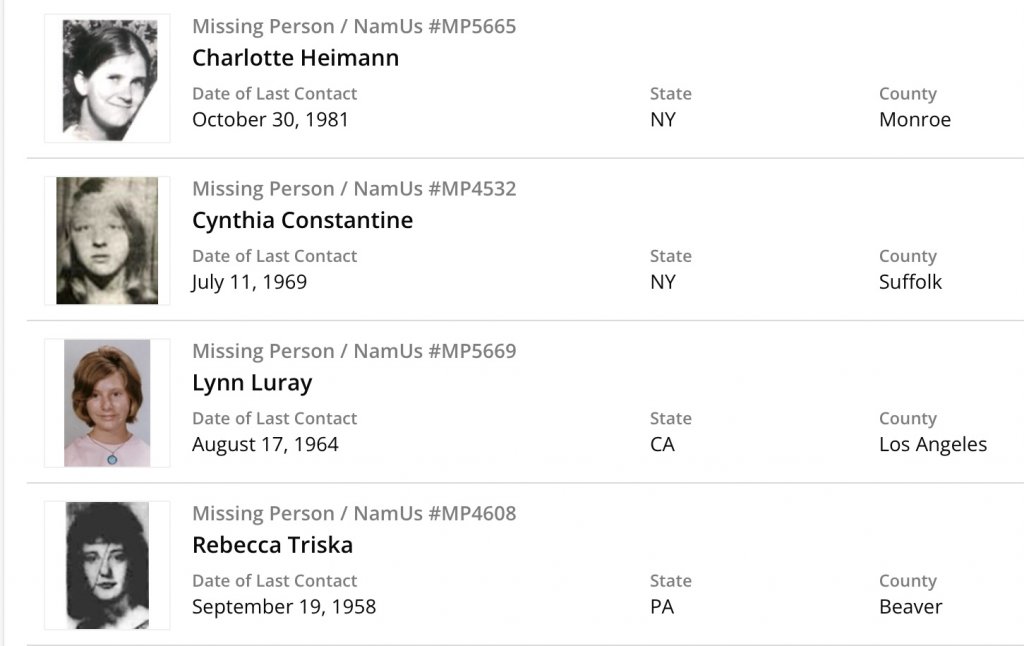Select the NamUs #MP5669 case header
The image size is (1024, 646).
tap(354, 351)
